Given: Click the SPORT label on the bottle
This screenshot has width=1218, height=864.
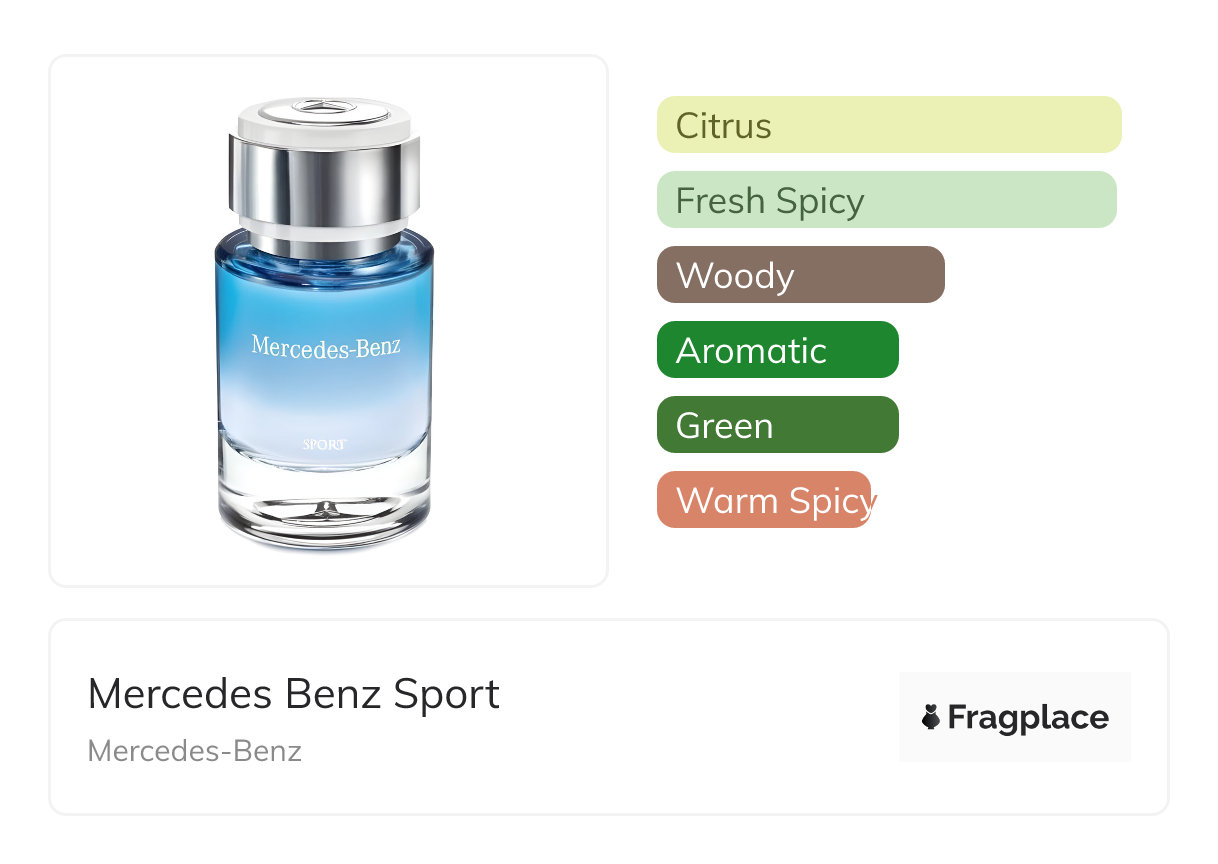Looking at the screenshot, I should [325, 444].
